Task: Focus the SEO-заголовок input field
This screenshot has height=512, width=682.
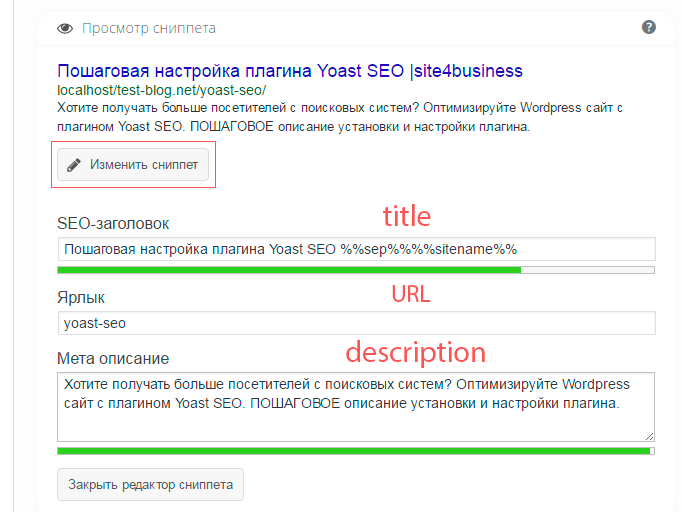Action: point(356,249)
